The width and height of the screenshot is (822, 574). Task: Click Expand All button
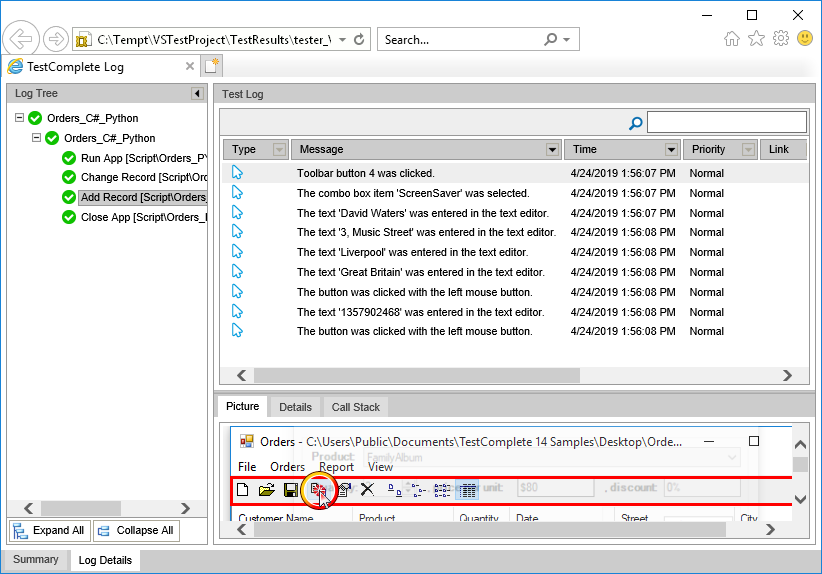click(50, 530)
